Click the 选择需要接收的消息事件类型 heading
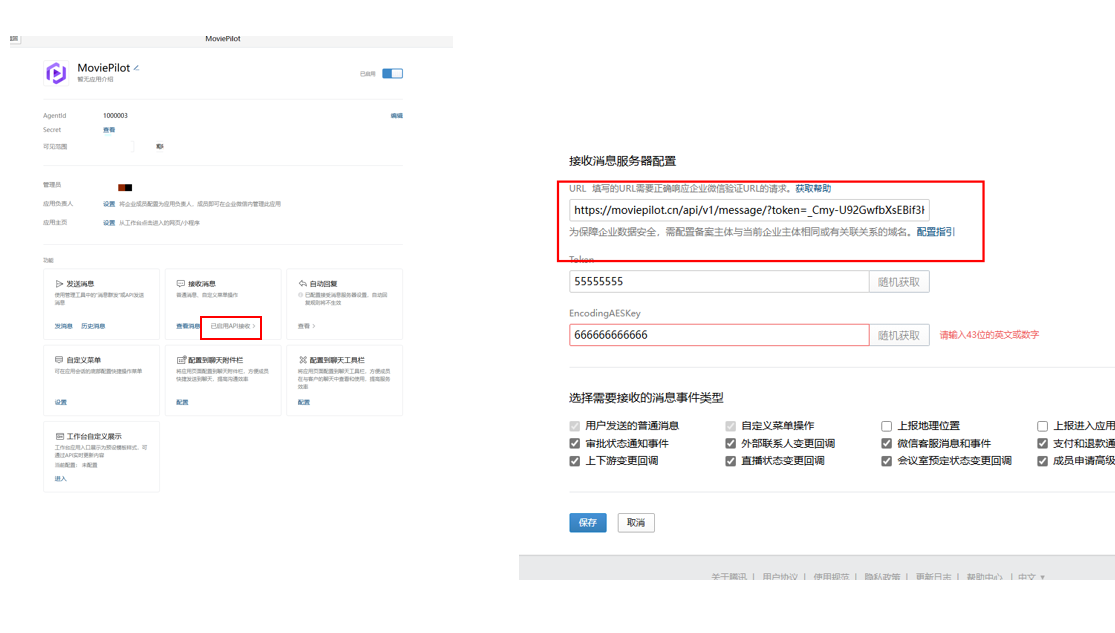 pyautogui.click(x=646, y=398)
